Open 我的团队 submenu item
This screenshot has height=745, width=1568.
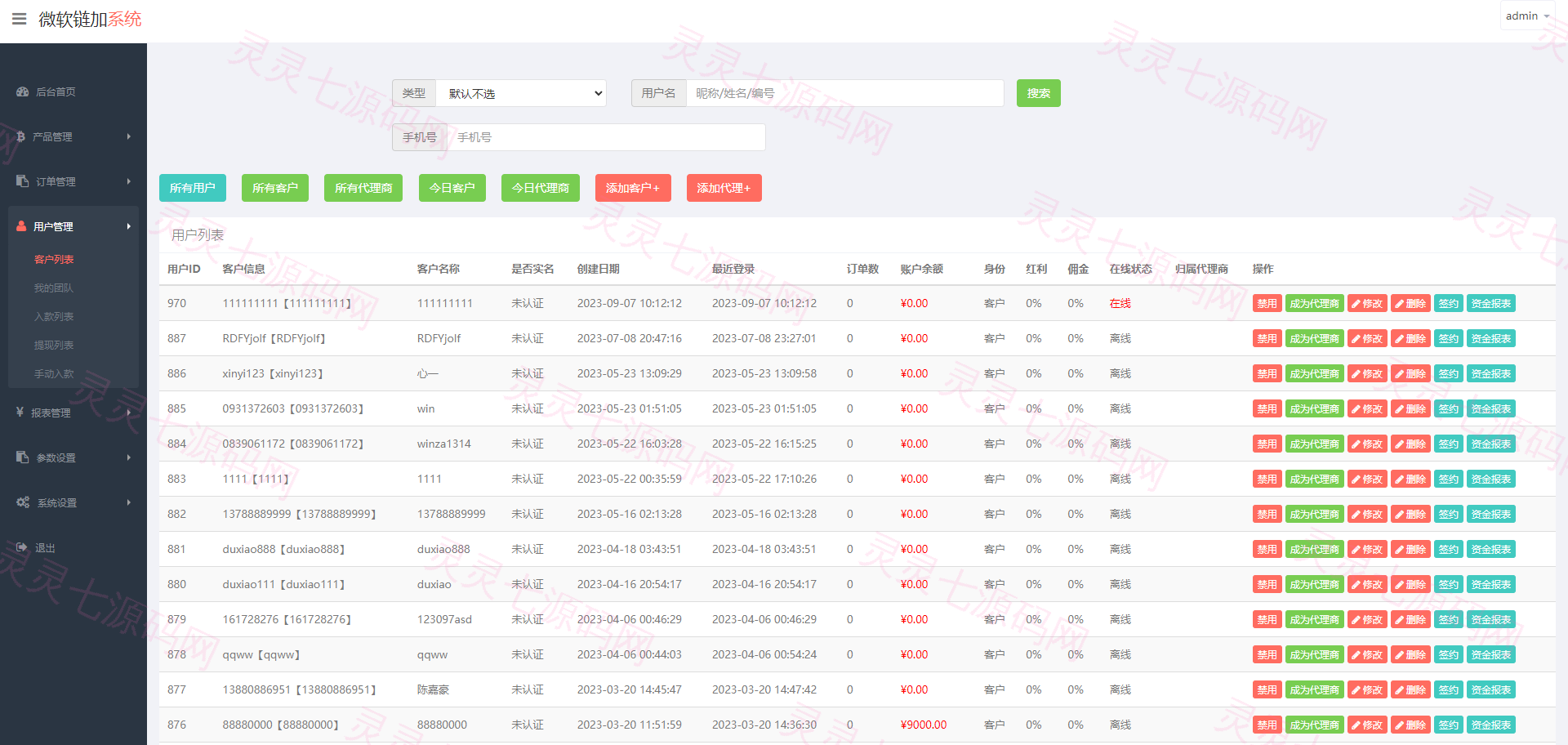54,288
